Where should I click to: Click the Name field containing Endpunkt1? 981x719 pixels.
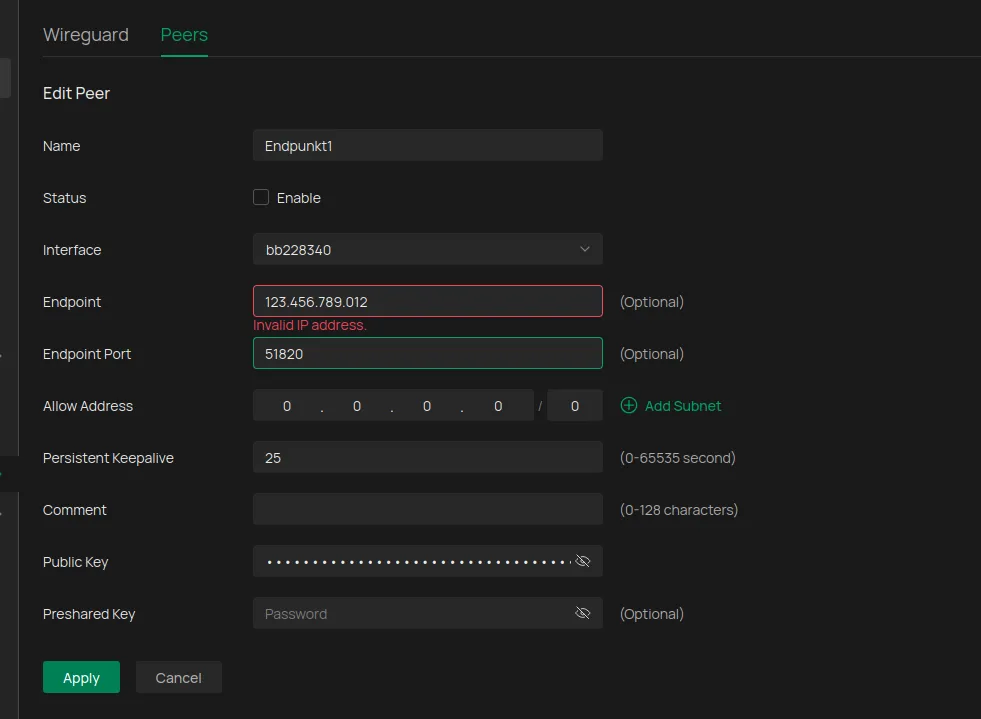(427, 144)
